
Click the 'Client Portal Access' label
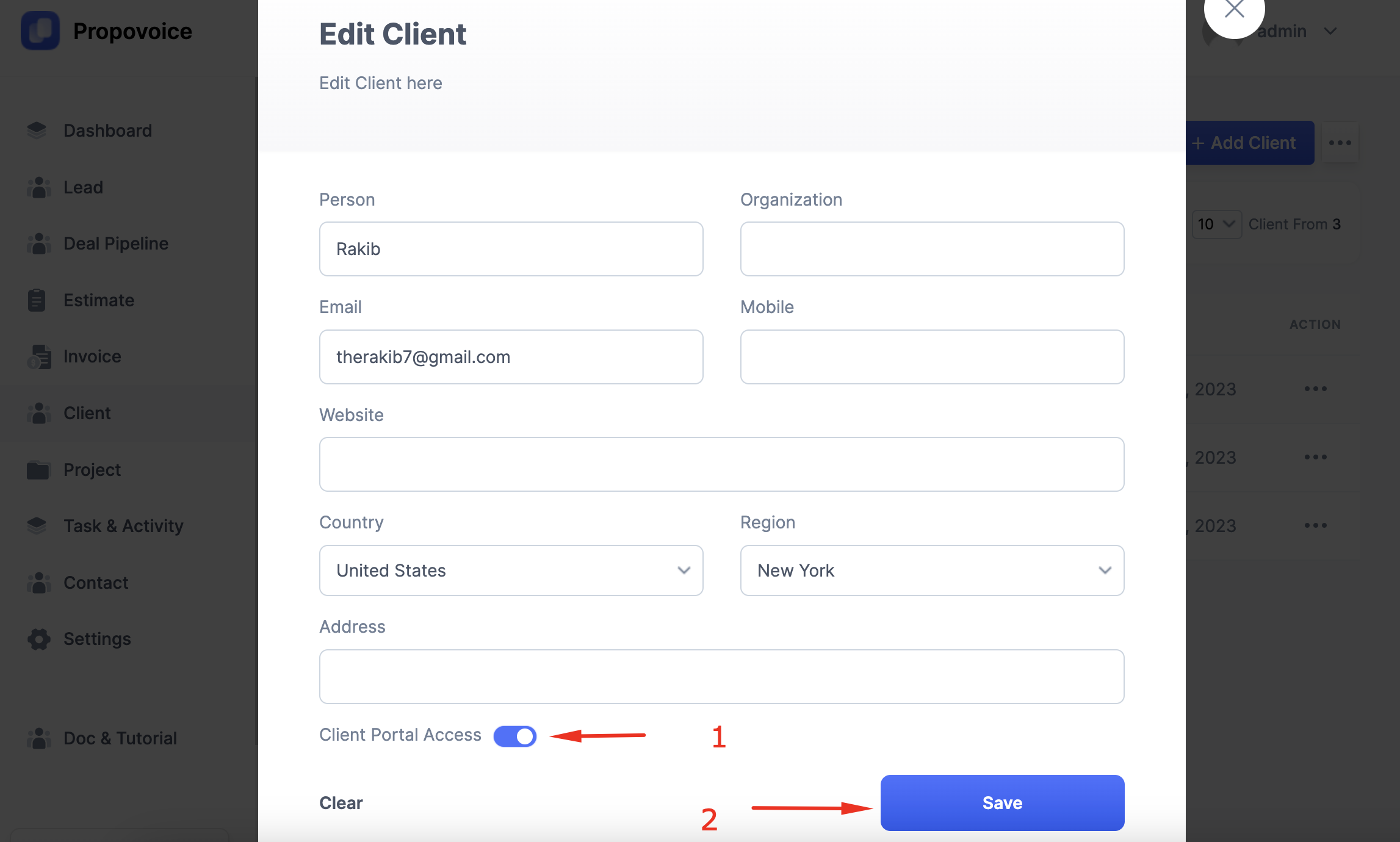(x=400, y=735)
